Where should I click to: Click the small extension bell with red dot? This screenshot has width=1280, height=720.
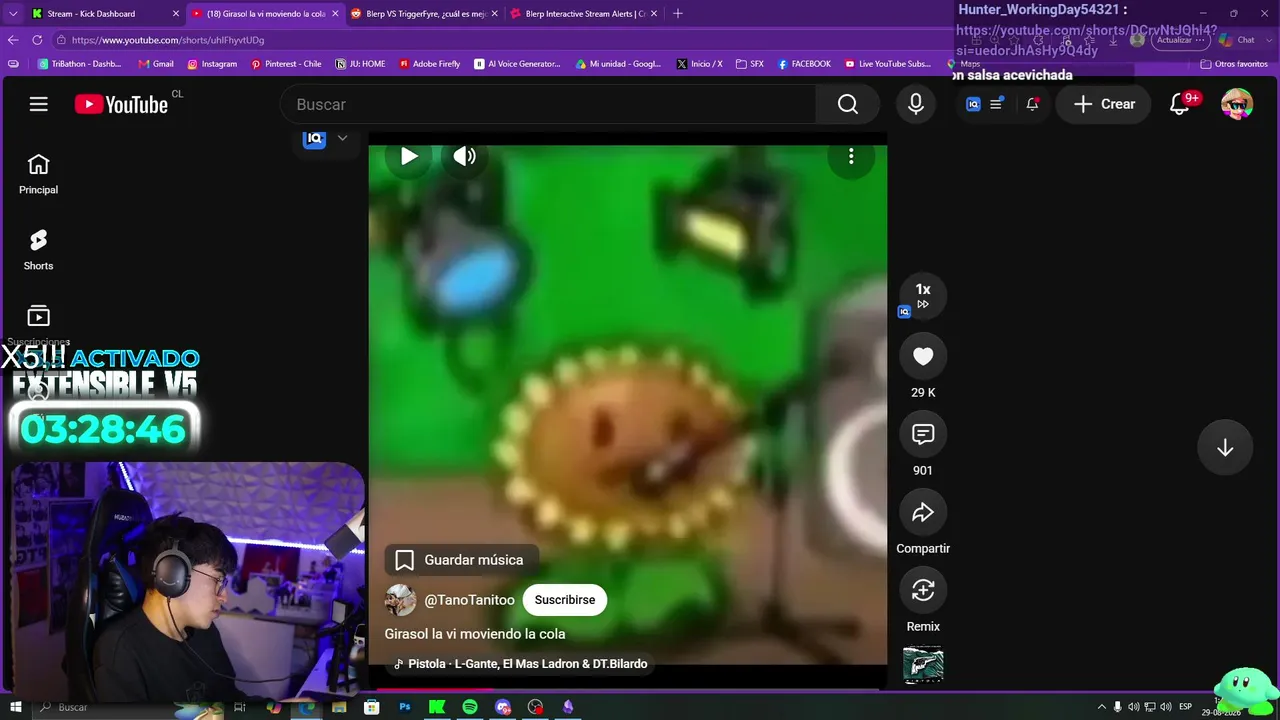click(1032, 104)
